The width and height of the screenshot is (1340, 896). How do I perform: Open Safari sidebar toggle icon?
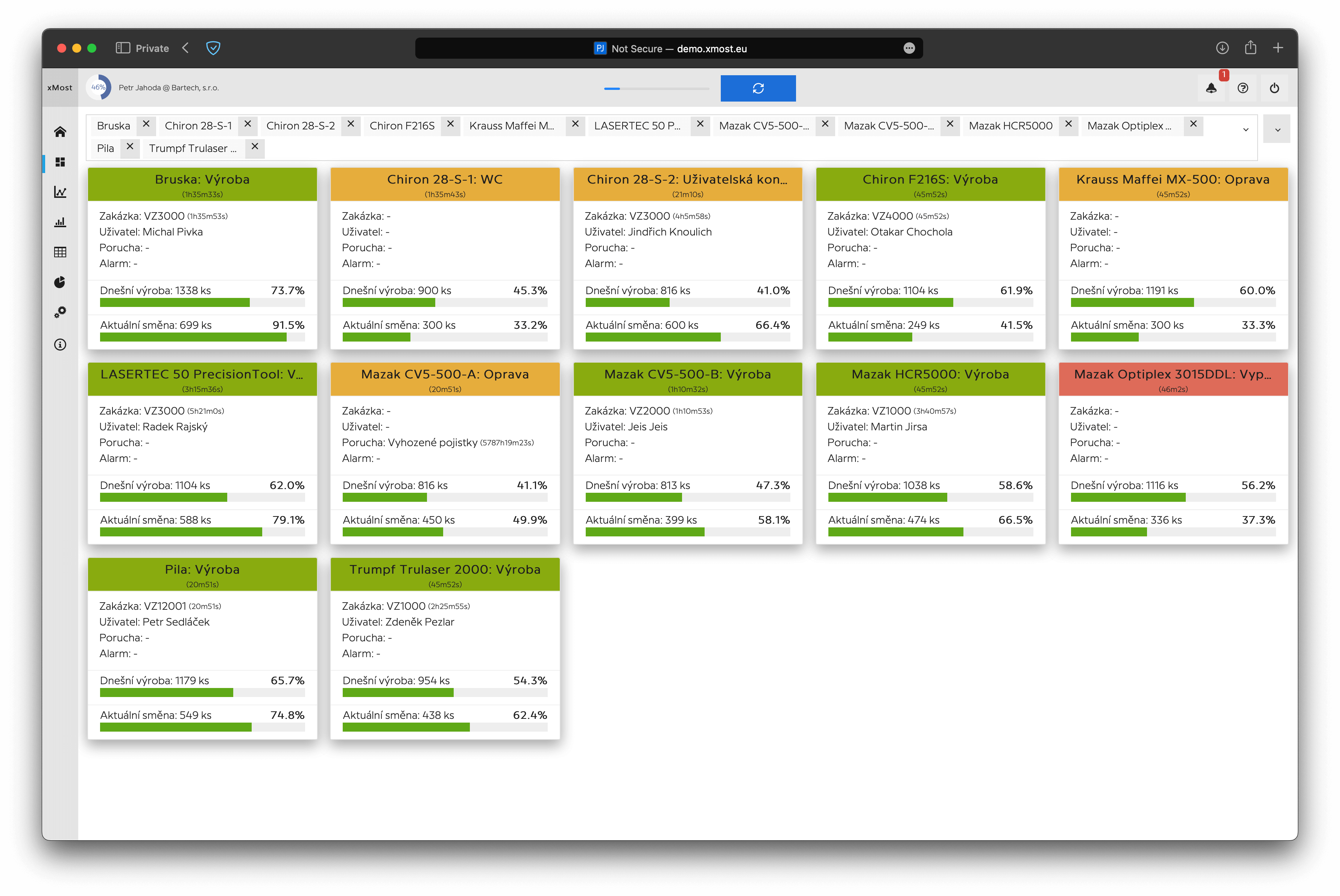pyautogui.click(x=122, y=48)
